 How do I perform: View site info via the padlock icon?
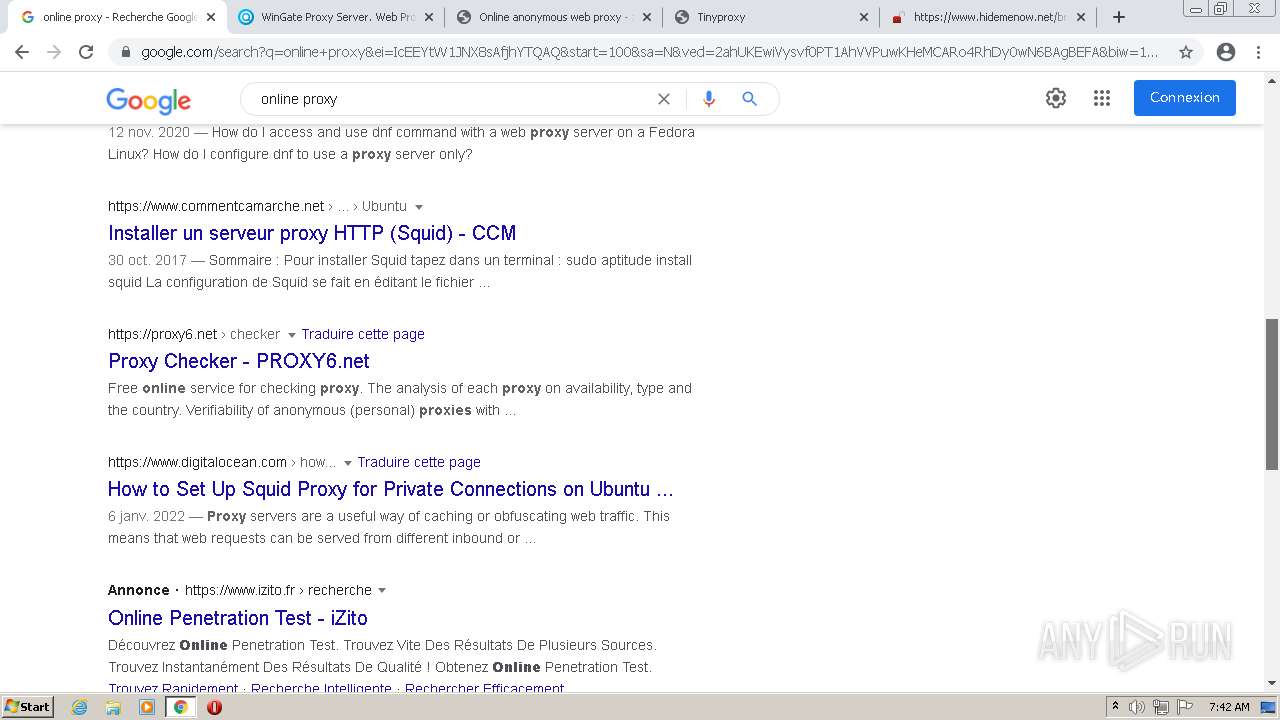coord(125,52)
